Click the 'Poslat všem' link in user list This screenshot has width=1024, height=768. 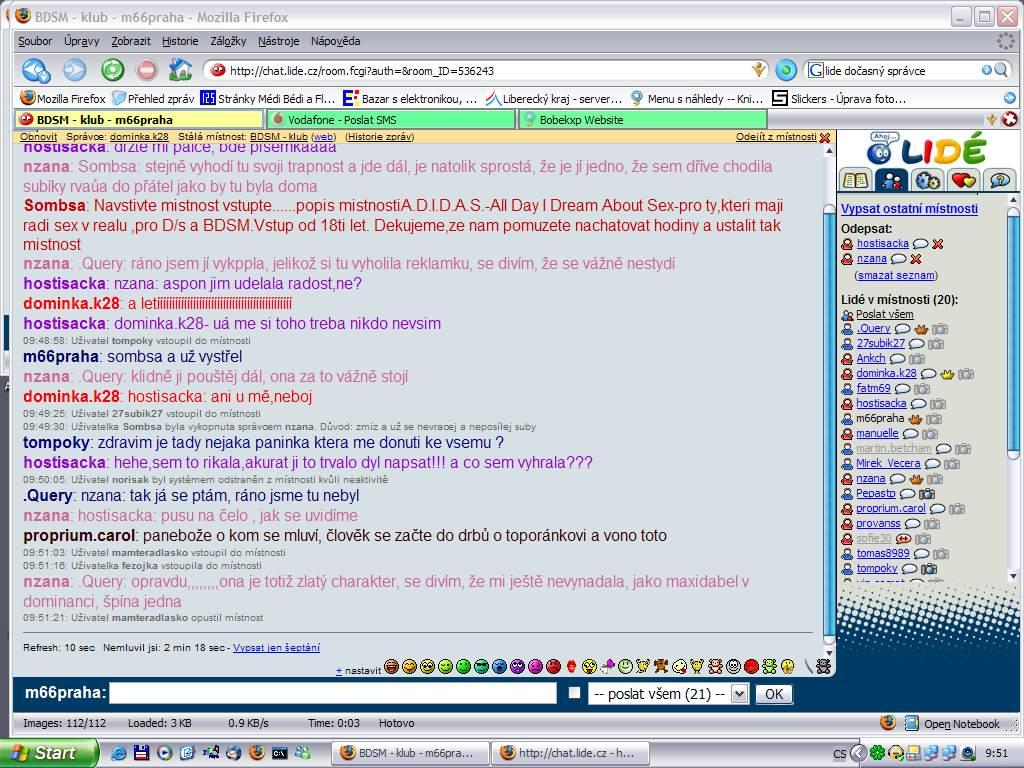coord(885,314)
